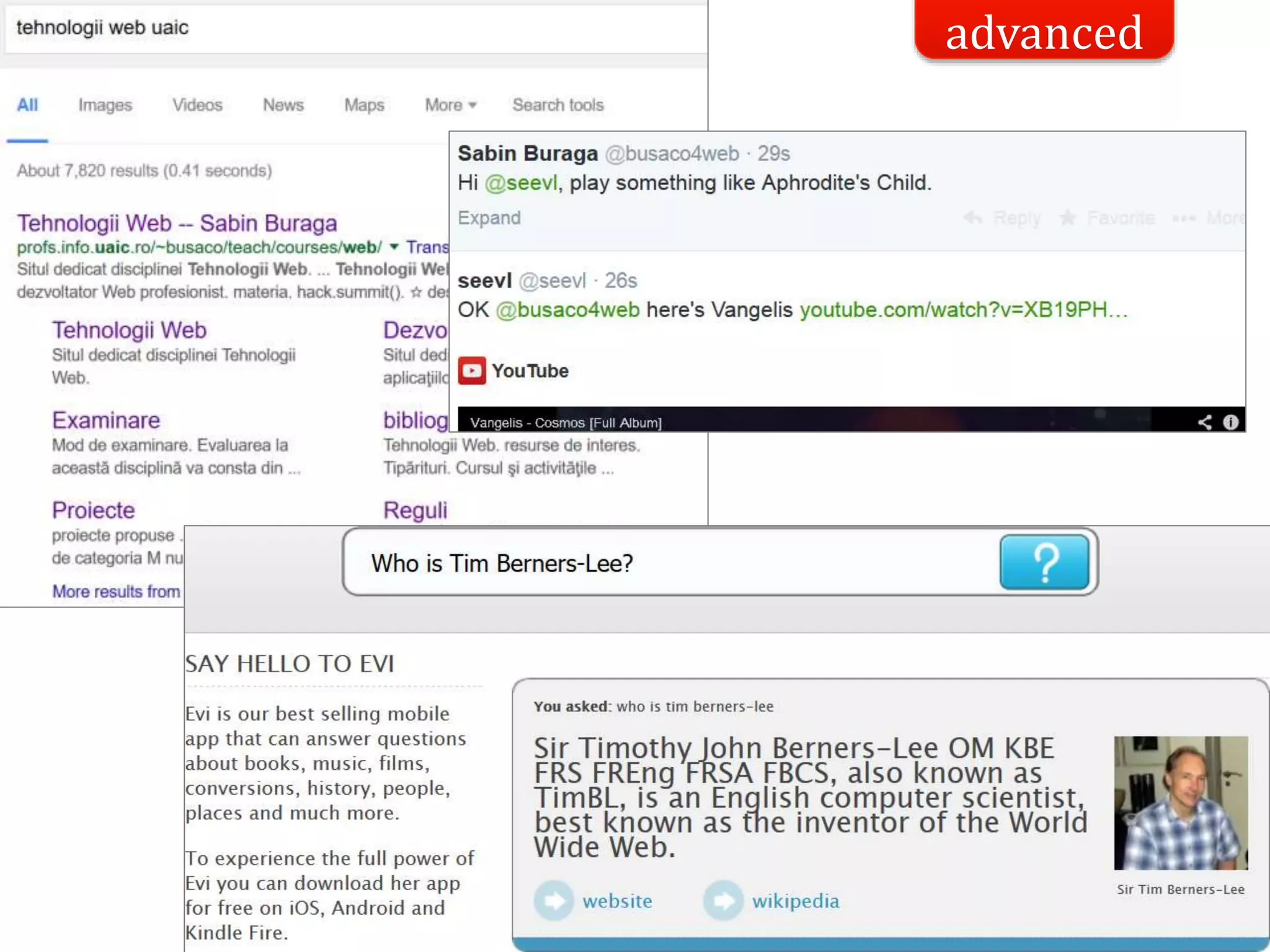Open the dropdown arrow next to result URL
Image resolution: width=1270 pixels, height=952 pixels.
(x=394, y=247)
